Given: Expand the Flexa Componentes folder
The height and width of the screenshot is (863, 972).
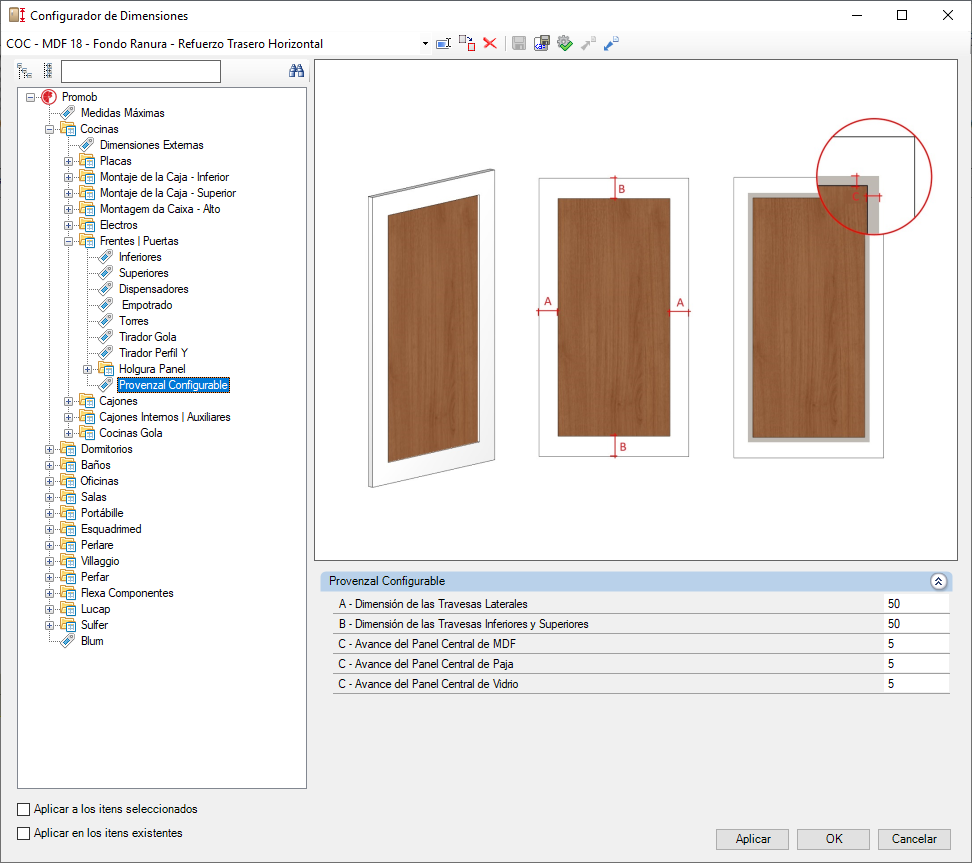Looking at the screenshot, I should click(x=50, y=593).
